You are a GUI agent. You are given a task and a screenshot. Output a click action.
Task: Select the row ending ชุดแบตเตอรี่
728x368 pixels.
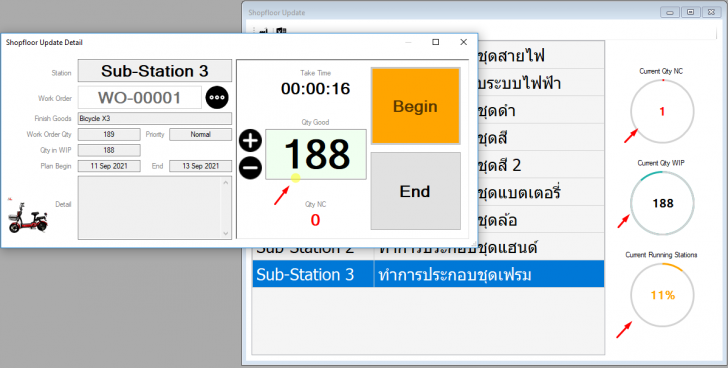(x=541, y=193)
